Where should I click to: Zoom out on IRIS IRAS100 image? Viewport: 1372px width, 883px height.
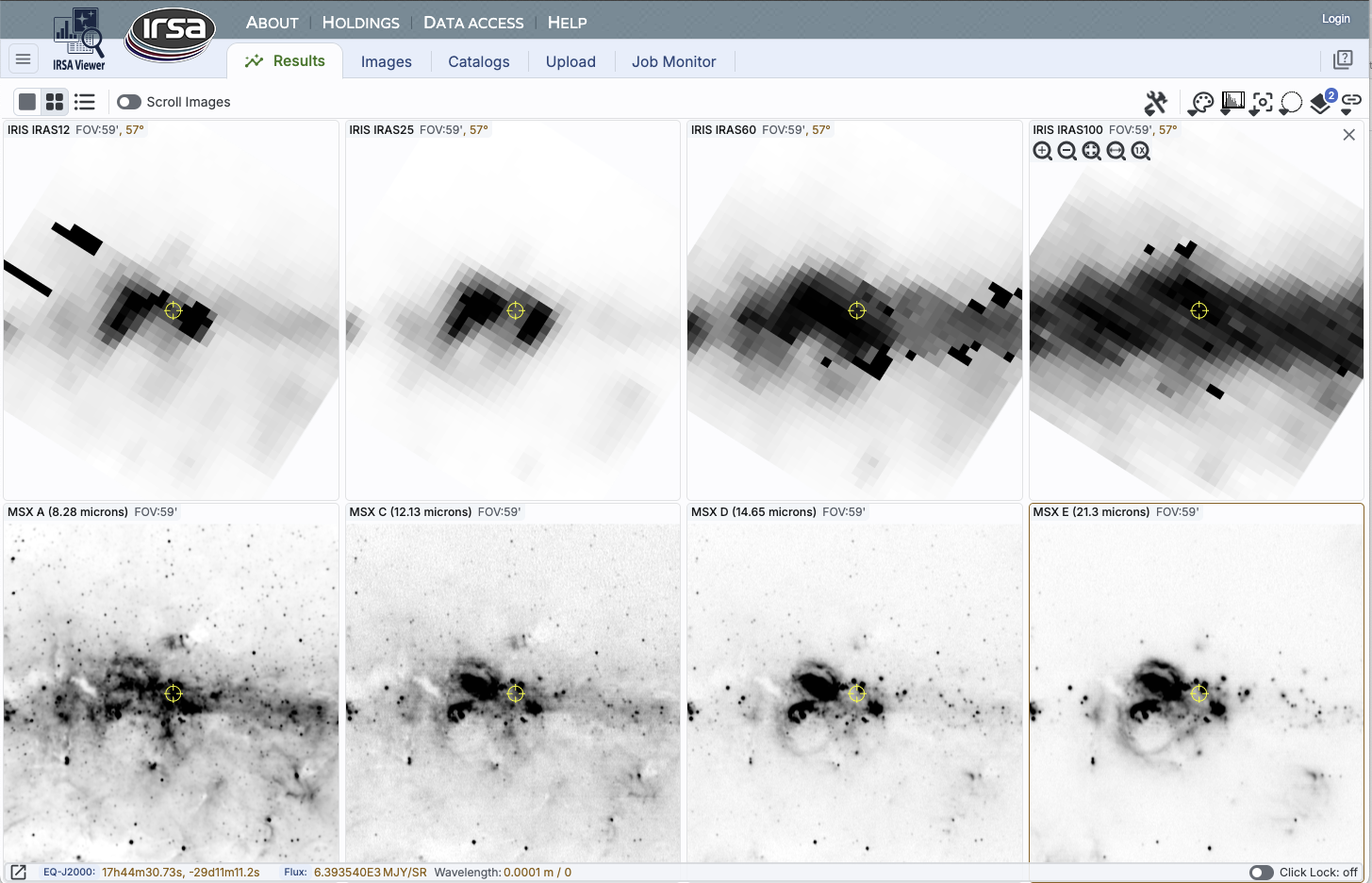click(x=1066, y=151)
